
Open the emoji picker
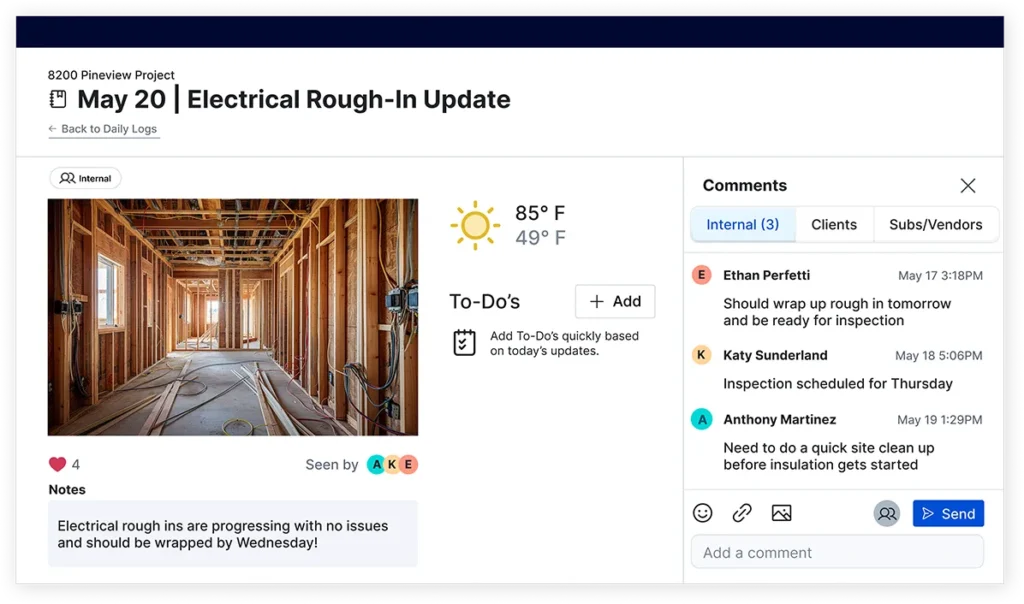[703, 513]
